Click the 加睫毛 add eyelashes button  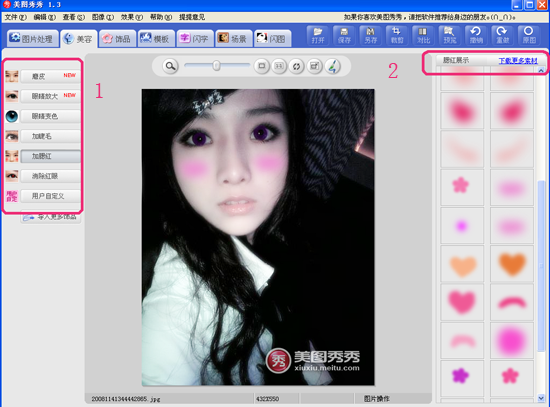51,136
